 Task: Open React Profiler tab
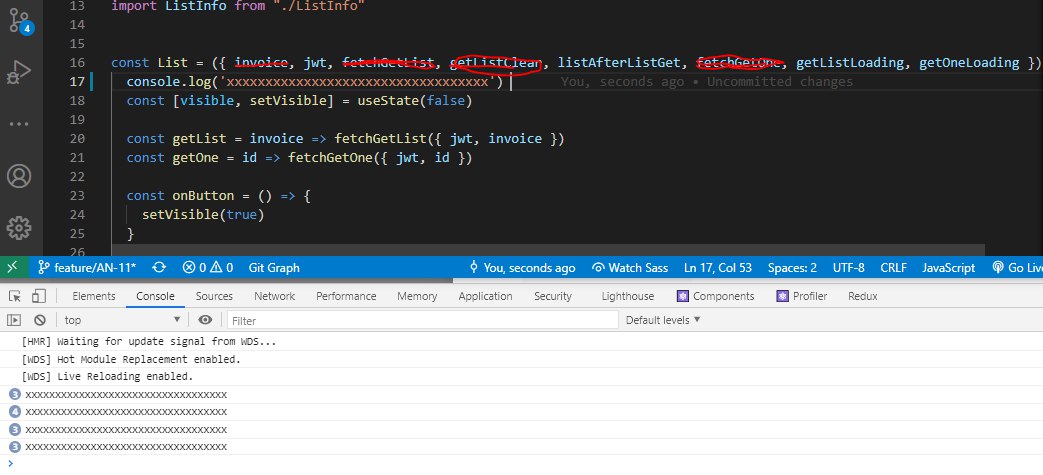802,296
